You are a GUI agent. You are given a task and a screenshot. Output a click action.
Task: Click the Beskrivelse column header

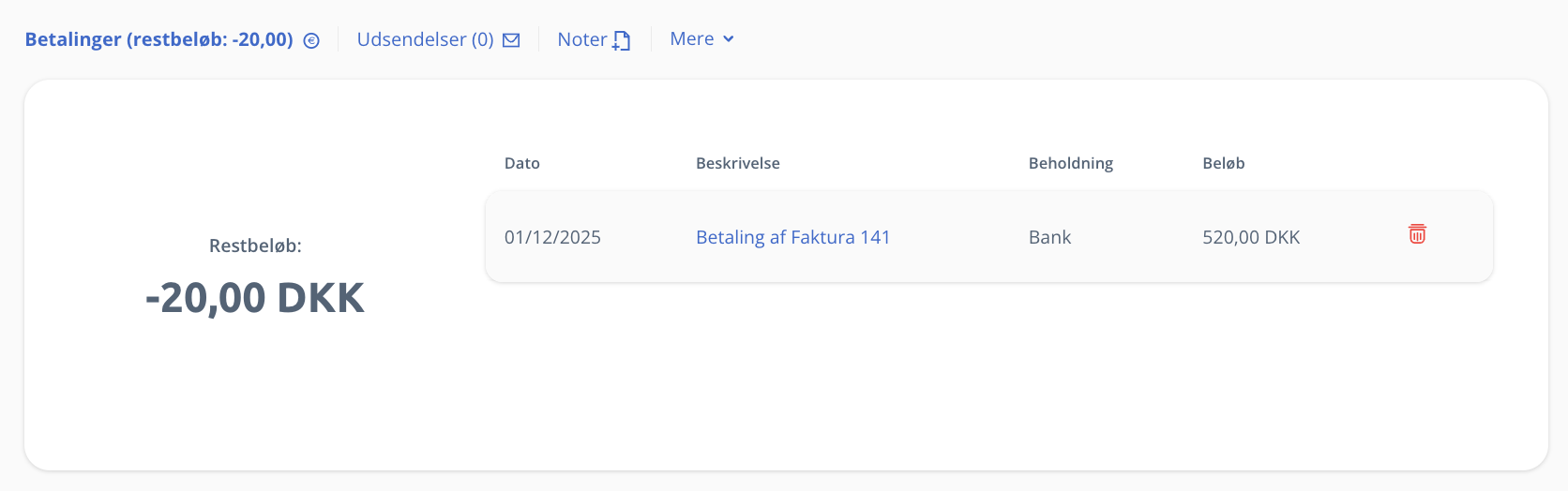(737, 163)
